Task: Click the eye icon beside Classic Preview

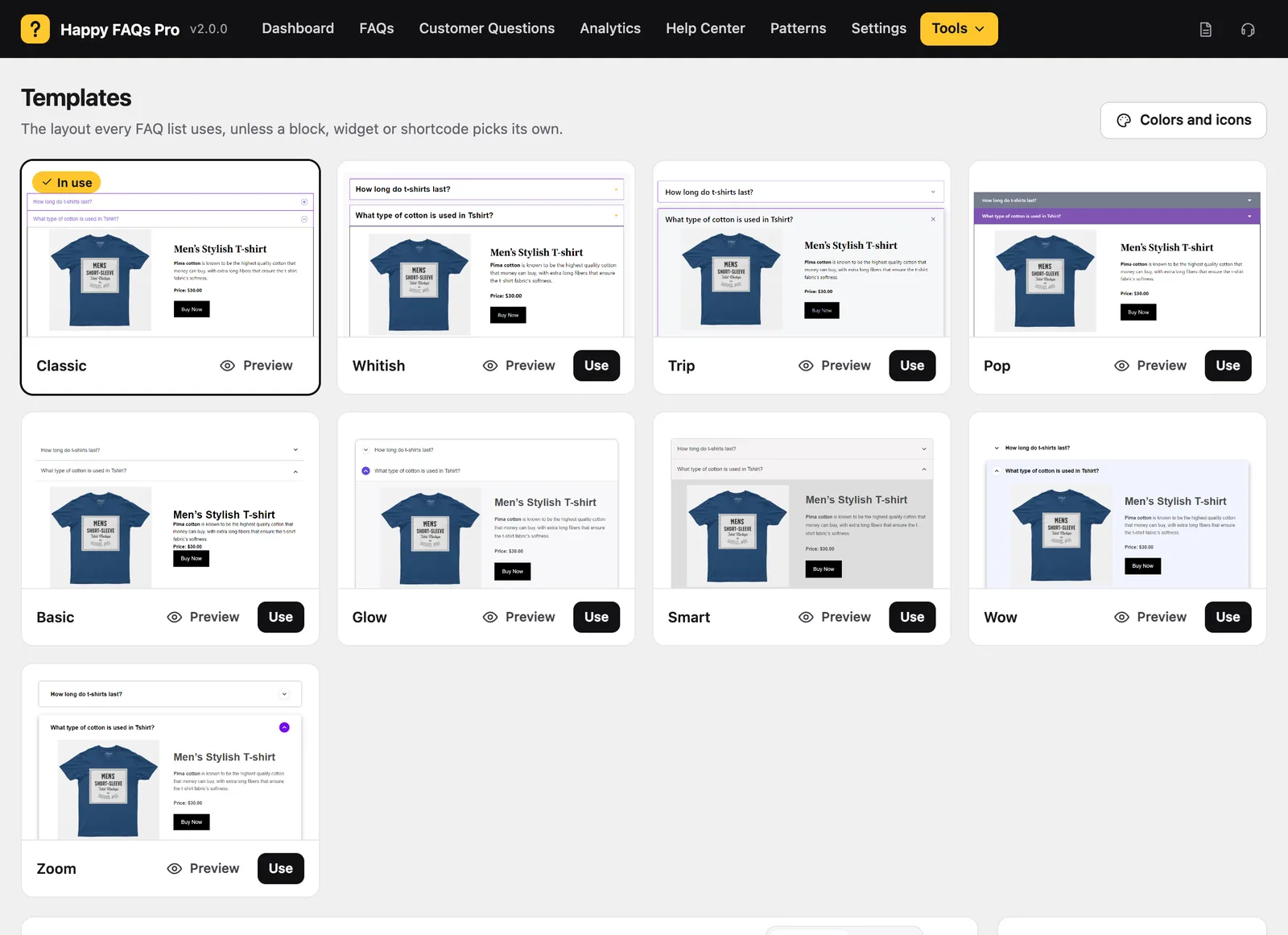Action: tap(228, 366)
